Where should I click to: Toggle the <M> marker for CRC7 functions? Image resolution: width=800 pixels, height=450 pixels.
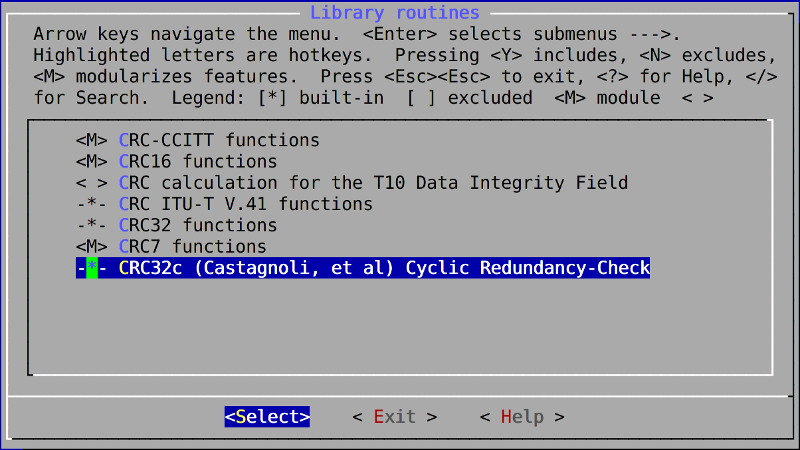[x=92, y=247]
